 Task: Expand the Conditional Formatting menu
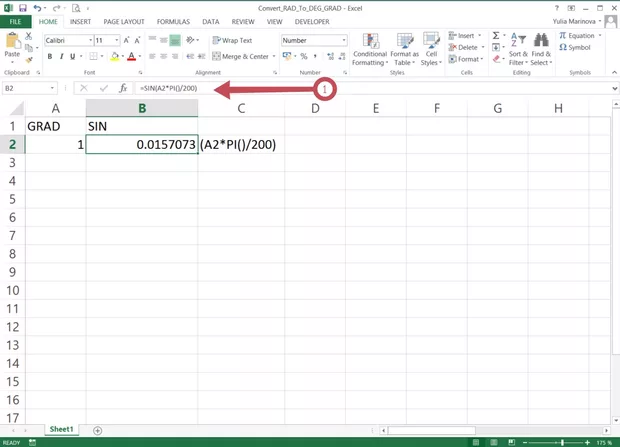369,48
